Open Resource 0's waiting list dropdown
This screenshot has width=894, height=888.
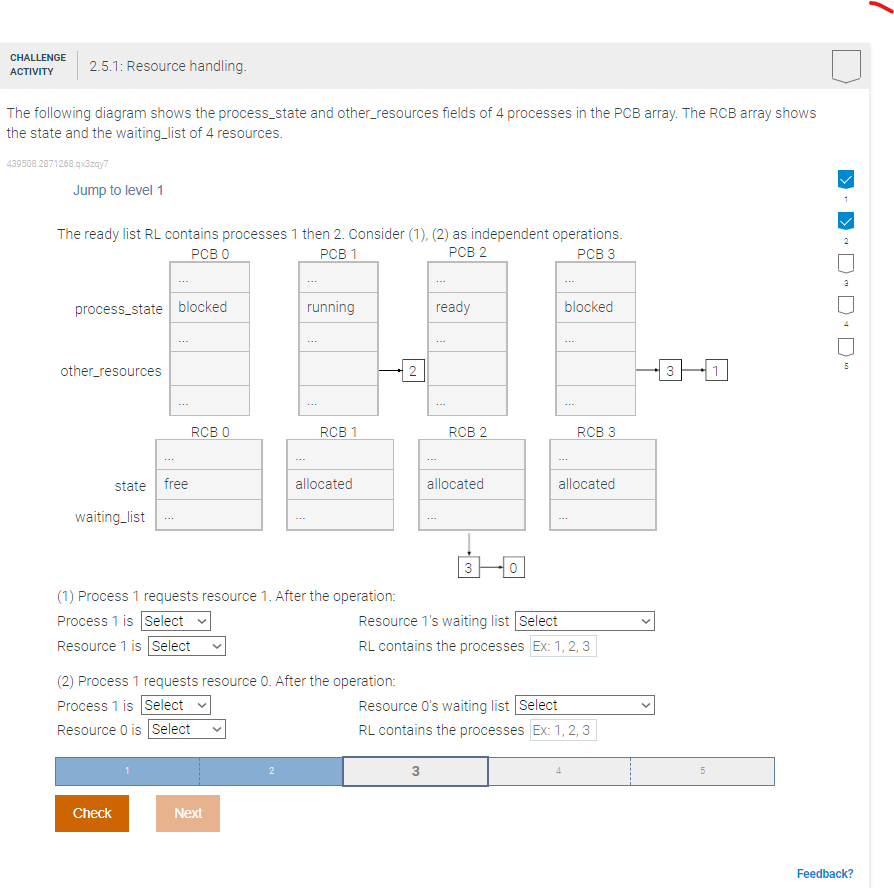[x=584, y=704]
